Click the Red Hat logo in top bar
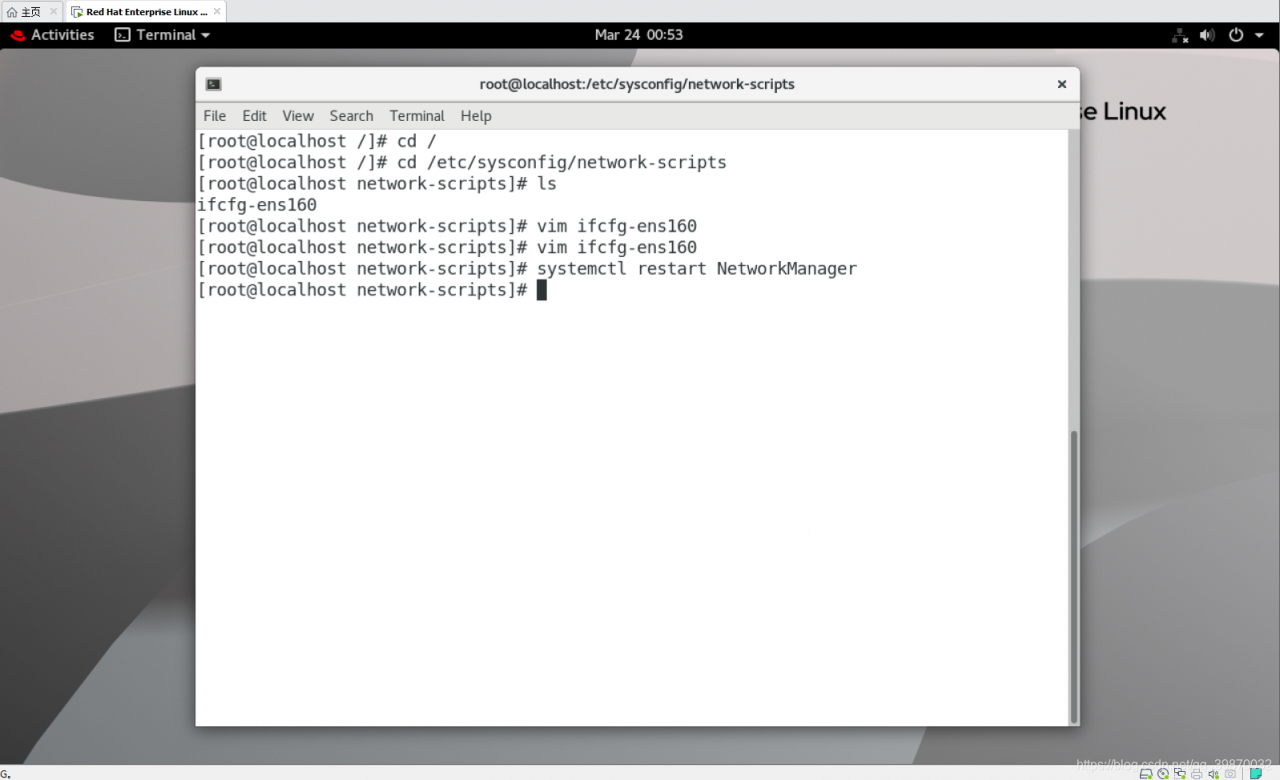The height and width of the screenshot is (780, 1280). tap(18, 35)
